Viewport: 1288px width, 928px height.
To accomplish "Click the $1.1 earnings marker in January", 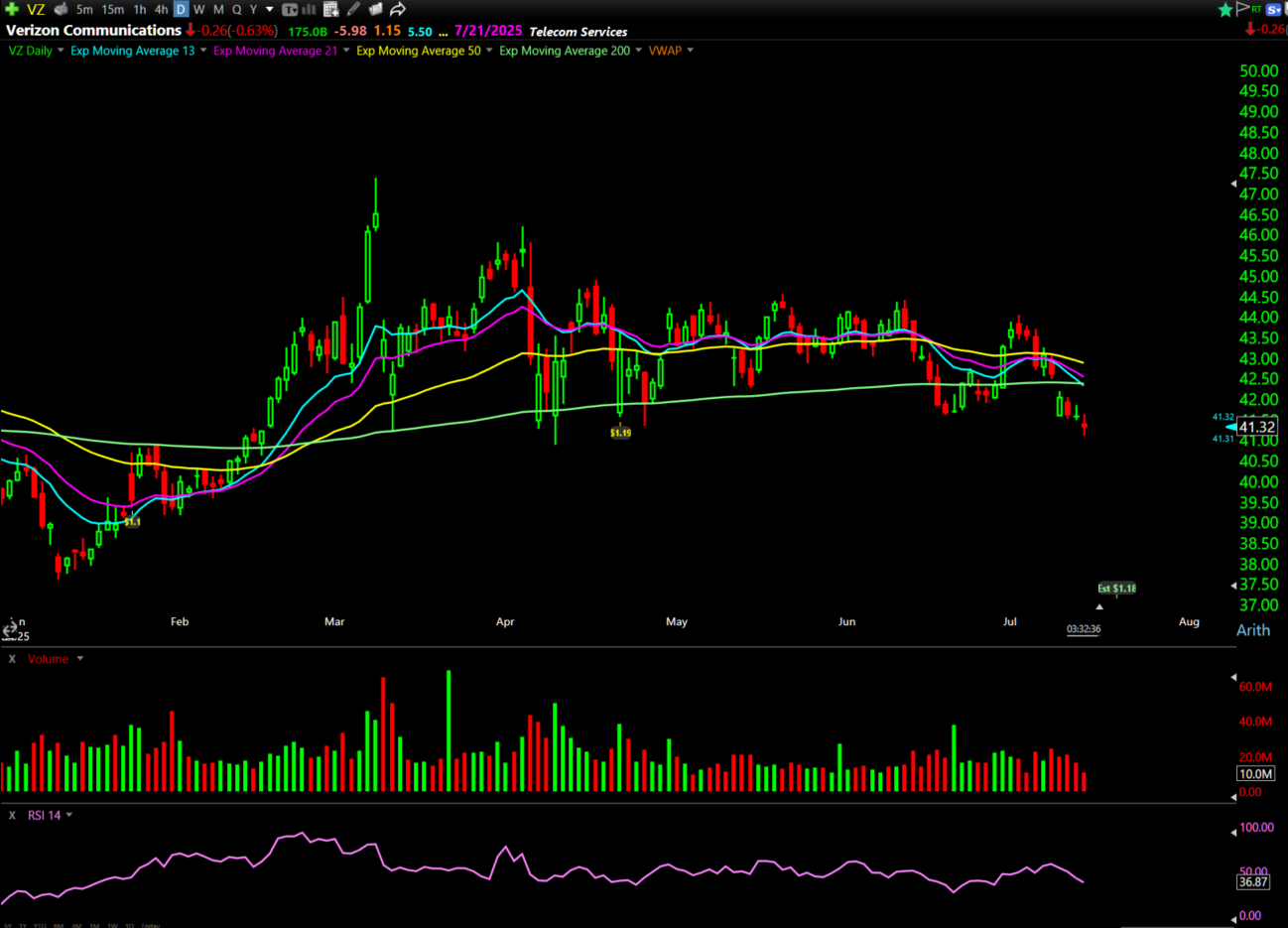I will [x=132, y=522].
